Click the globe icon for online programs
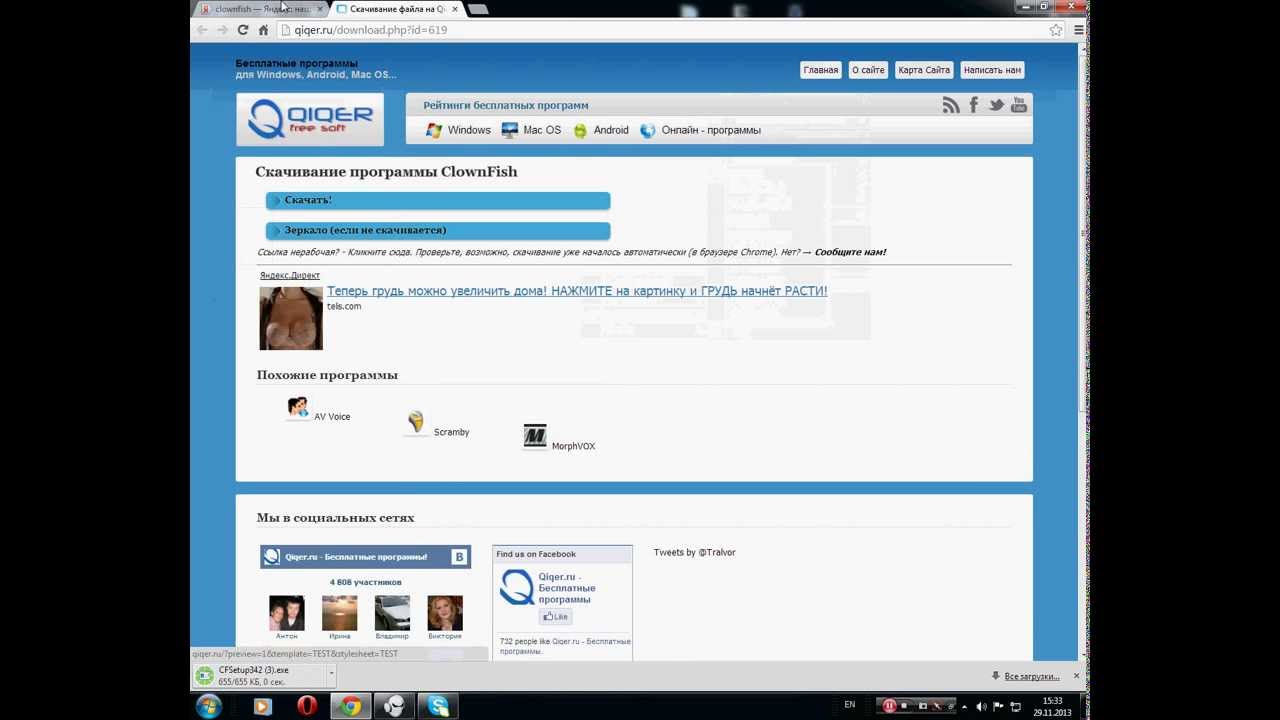Image resolution: width=1280 pixels, height=720 pixels. 648,130
